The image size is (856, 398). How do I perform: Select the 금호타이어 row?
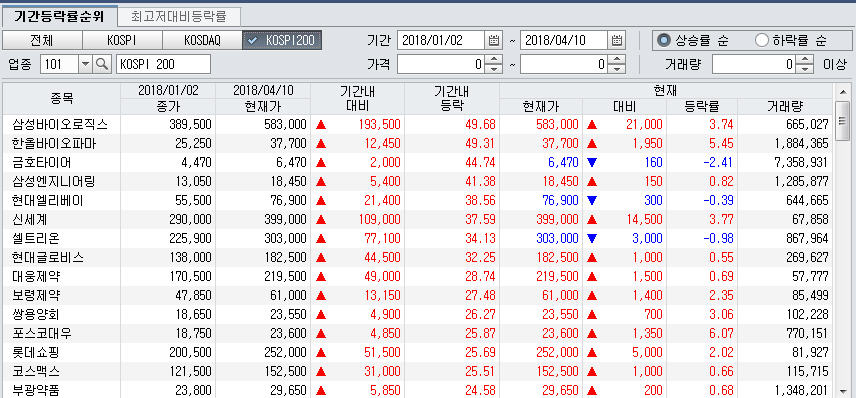pos(418,163)
